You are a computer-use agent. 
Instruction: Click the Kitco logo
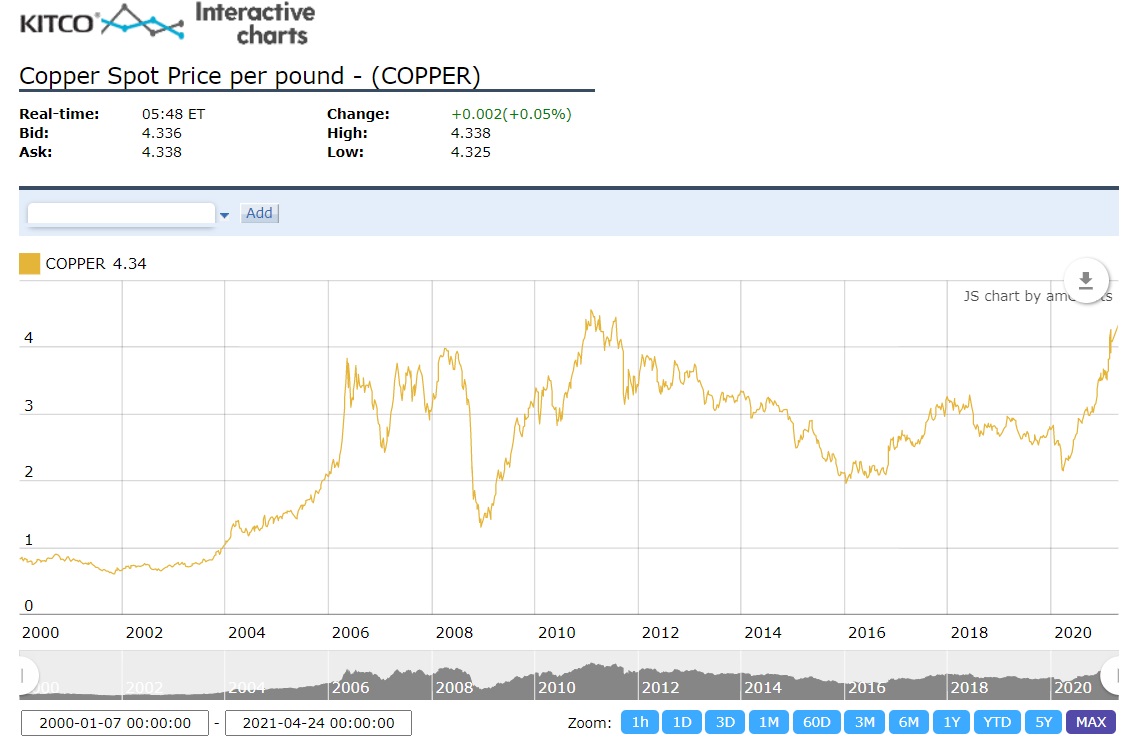coord(102,22)
